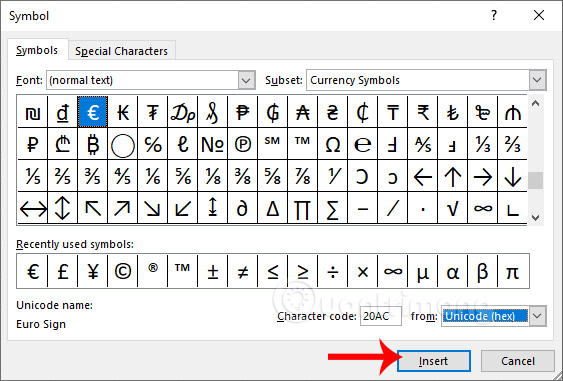Select the Ruble sign

click(32, 144)
